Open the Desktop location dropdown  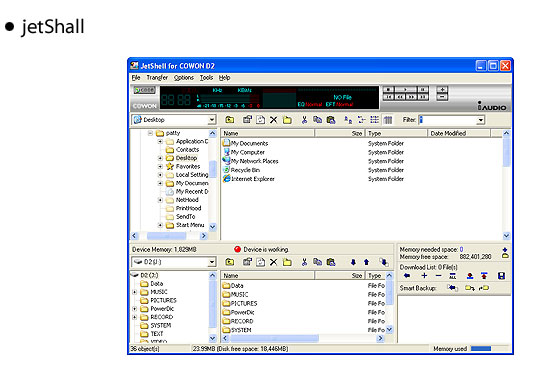pyautogui.click(x=212, y=120)
